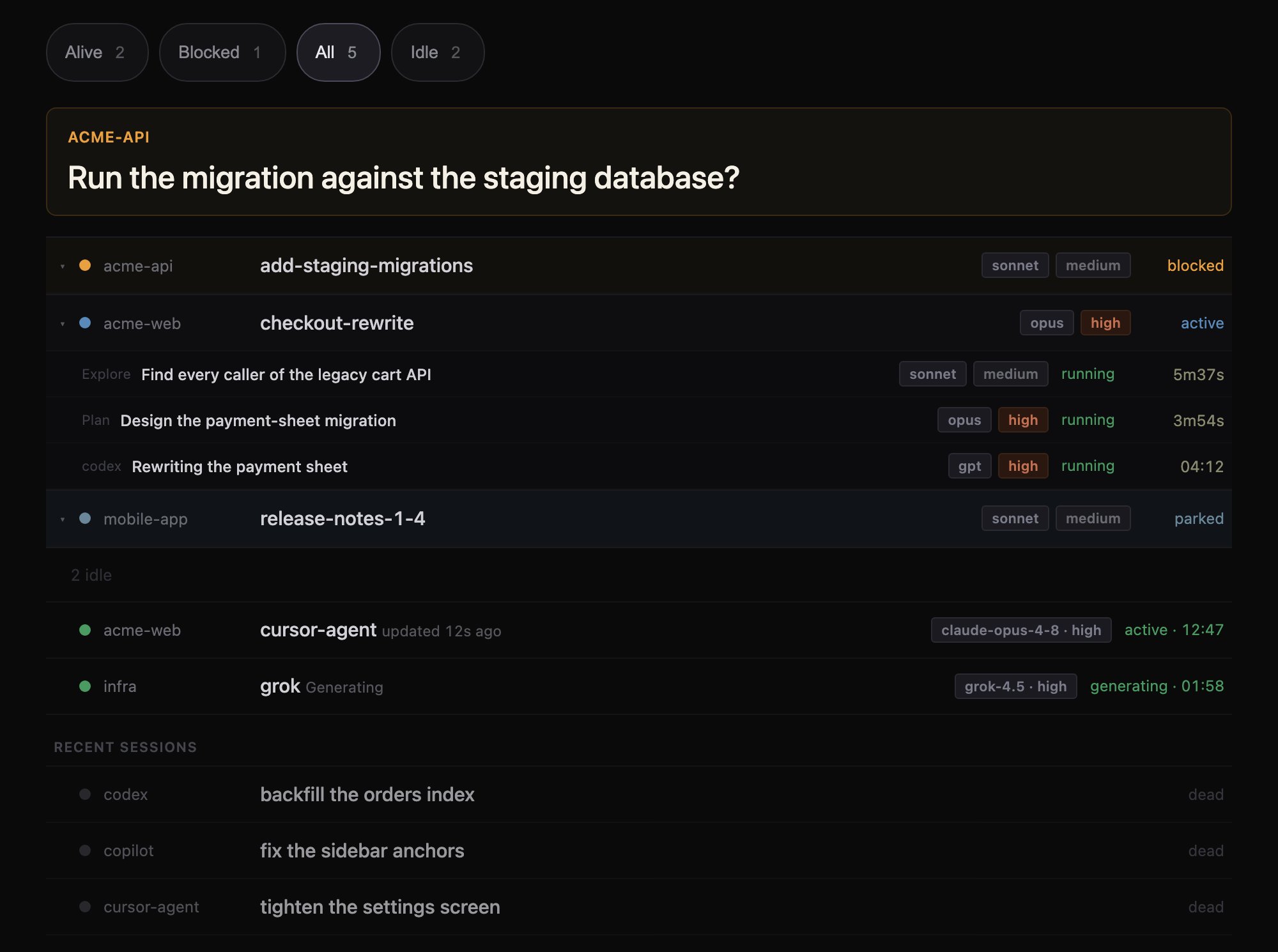Click the green status dot for cursor-agent

85,630
